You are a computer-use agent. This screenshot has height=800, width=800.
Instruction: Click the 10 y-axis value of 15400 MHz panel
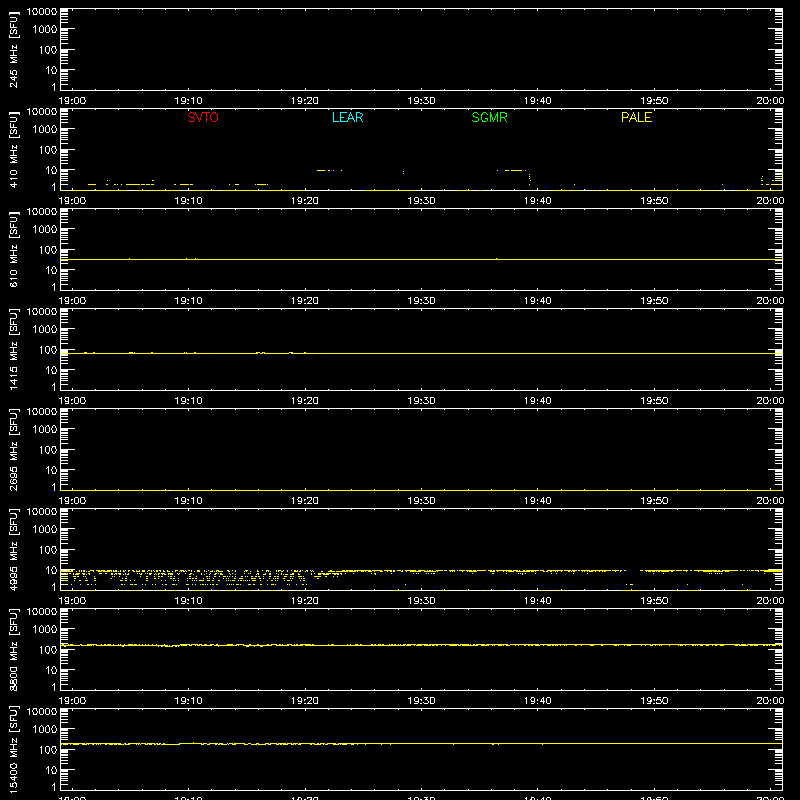tap(52, 770)
